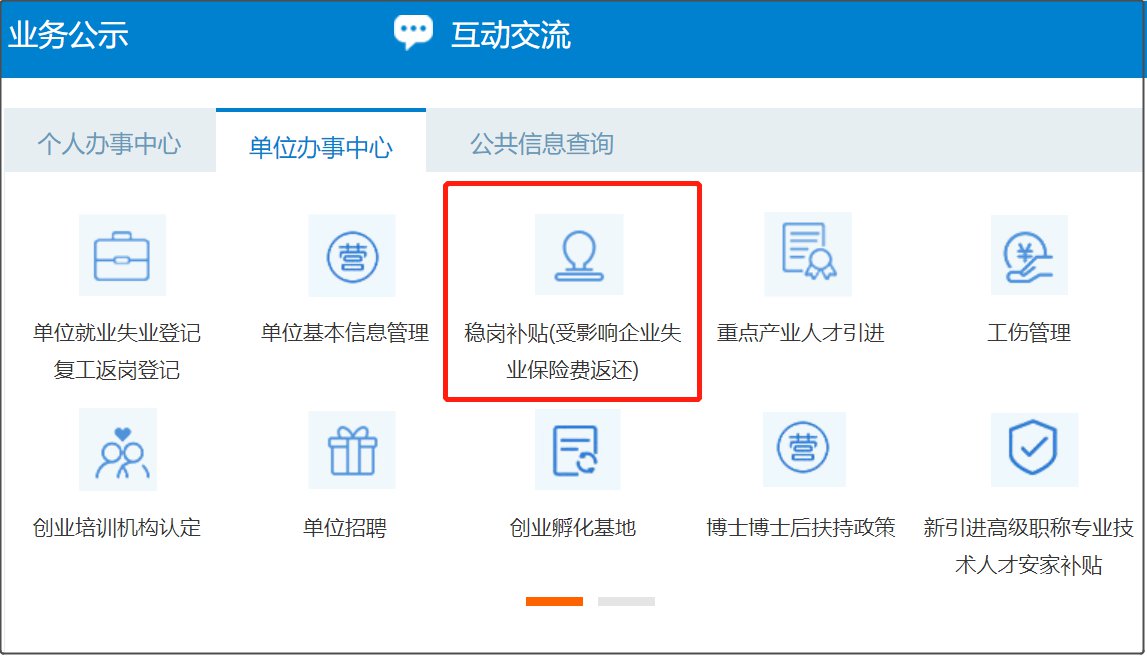Click the 营 icon above 单位基本信息管理
Image resolution: width=1147 pixels, height=657 pixels.
tap(352, 255)
